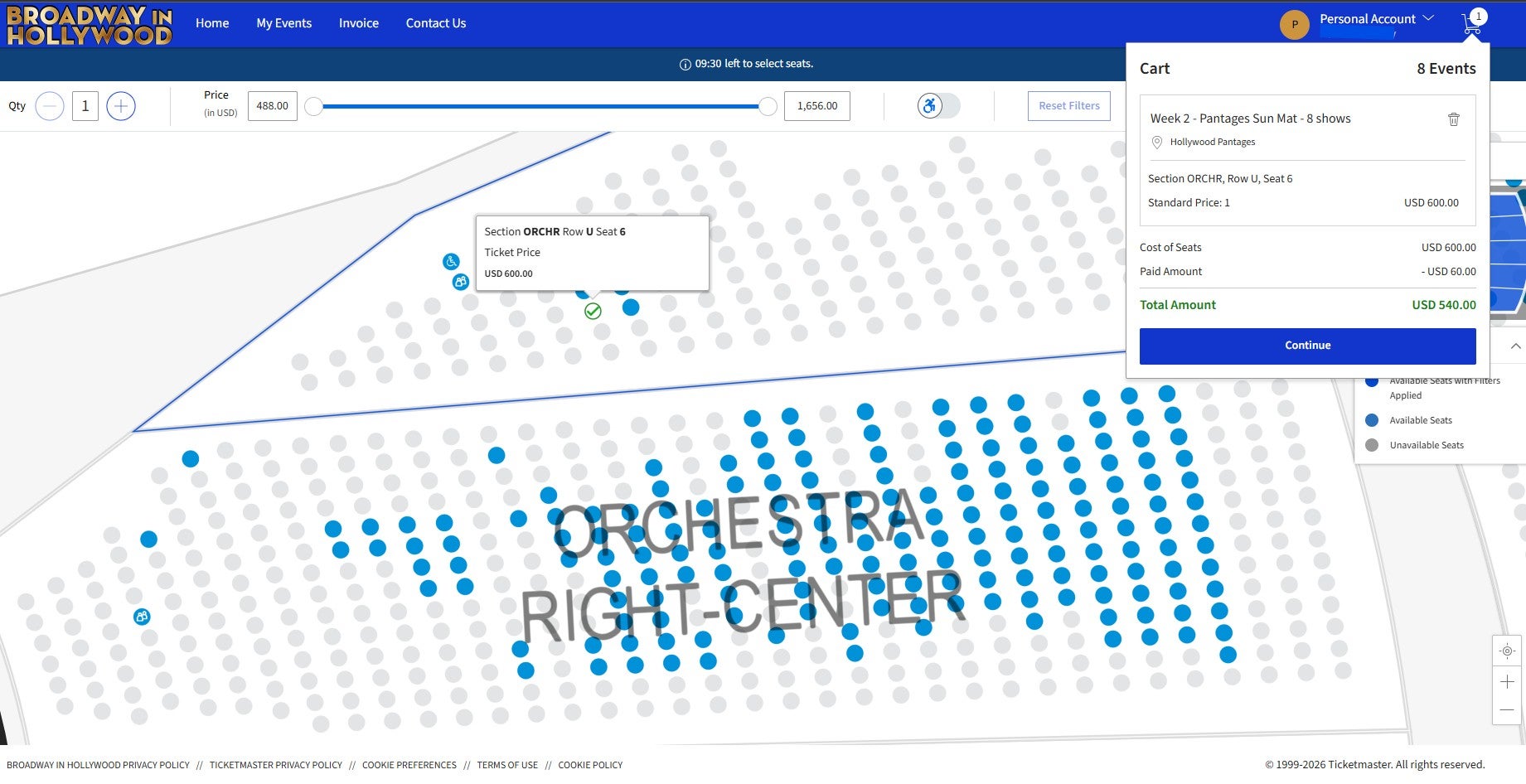Image resolution: width=1526 pixels, height=784 pixels.
Task: Open the shopping cart icon
Action: pyautogui.click(x=1472, y=23)
